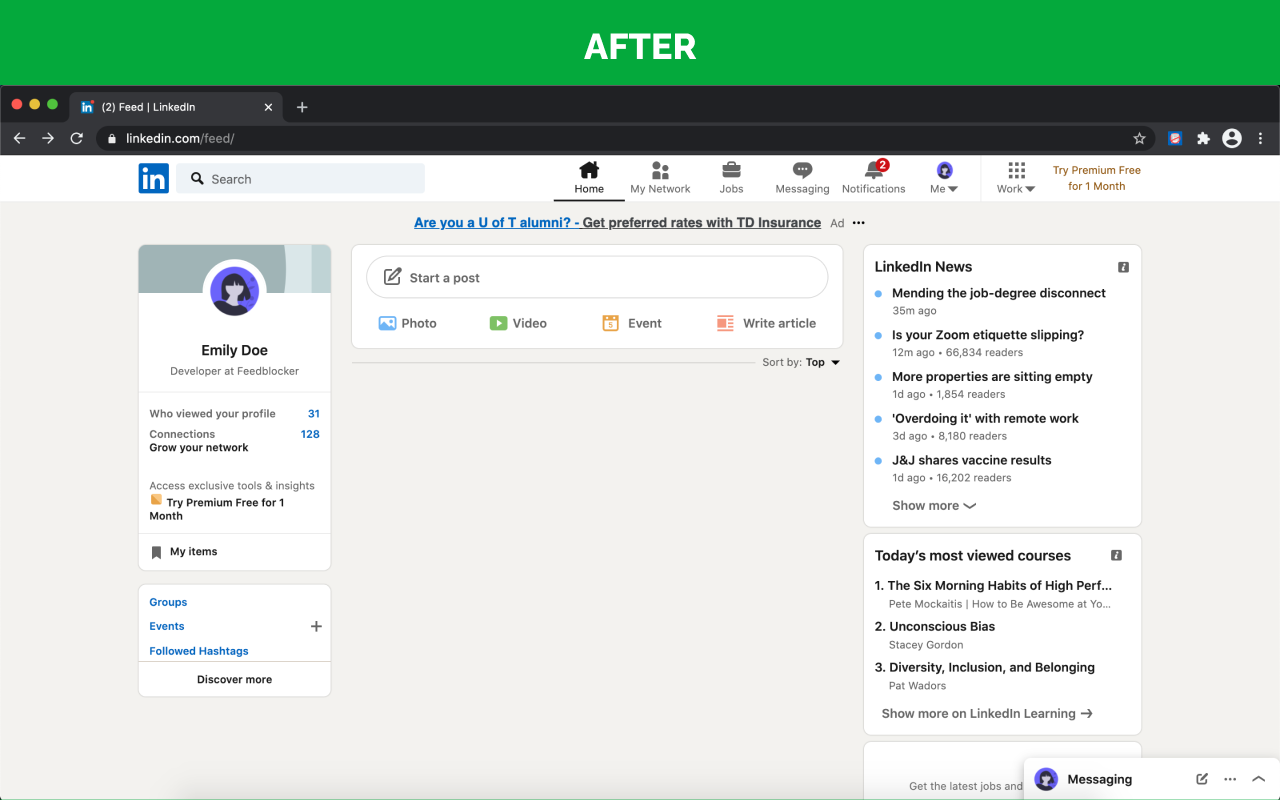Open the Me profile dropdown
The height and width of the screenshot is (800, 1280).
click(x=944, y=178)
